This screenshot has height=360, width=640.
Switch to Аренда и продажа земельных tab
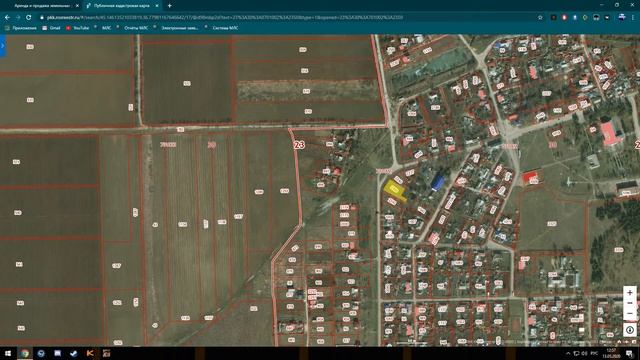pyautogui.click(x=41, y=6)
